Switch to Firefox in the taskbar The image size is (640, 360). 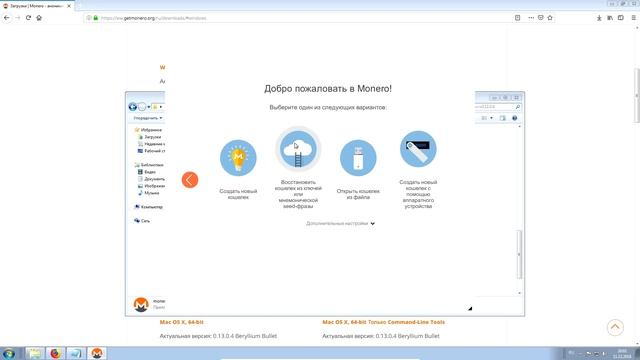tap(55, 353)
